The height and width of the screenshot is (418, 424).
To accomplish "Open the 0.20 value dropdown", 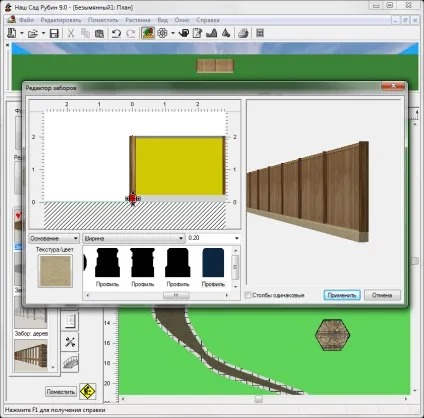I will (213, 238).
